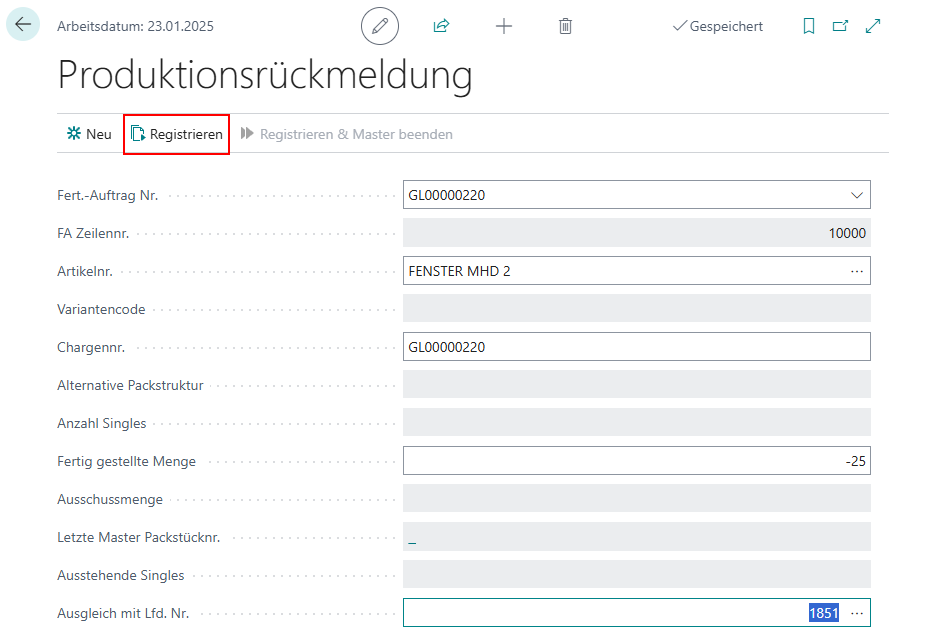926x642 pixels.
Task: Open Ausgleich mit Lfd. Nr. lookup ellipsis
Action: [856, 613]
